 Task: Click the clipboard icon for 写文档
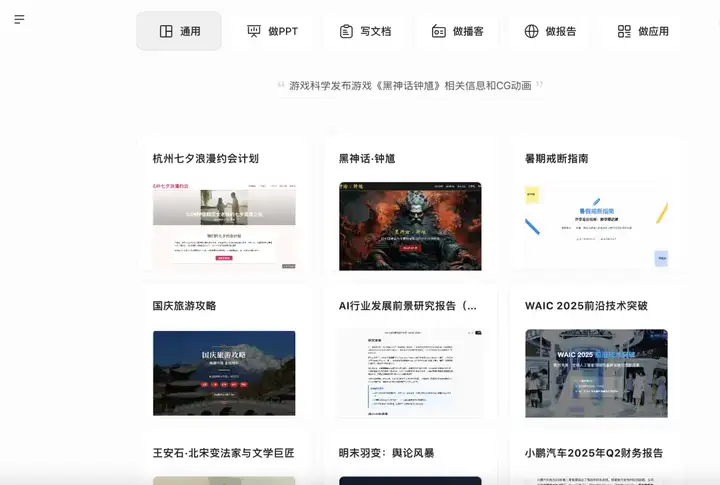tap(346, 31)
